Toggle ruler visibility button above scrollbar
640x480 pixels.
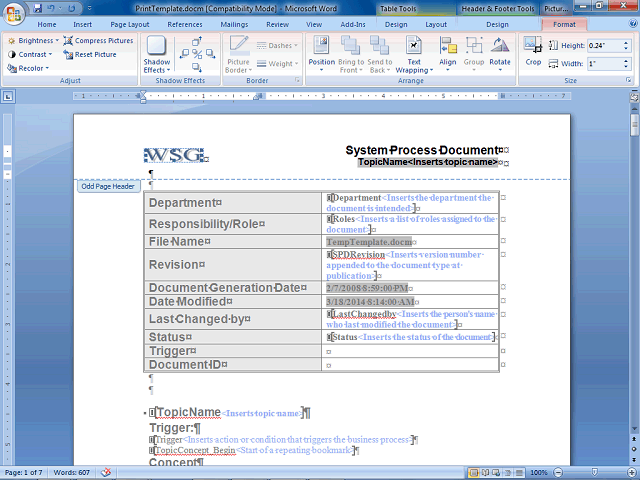(x=634, y=98)
